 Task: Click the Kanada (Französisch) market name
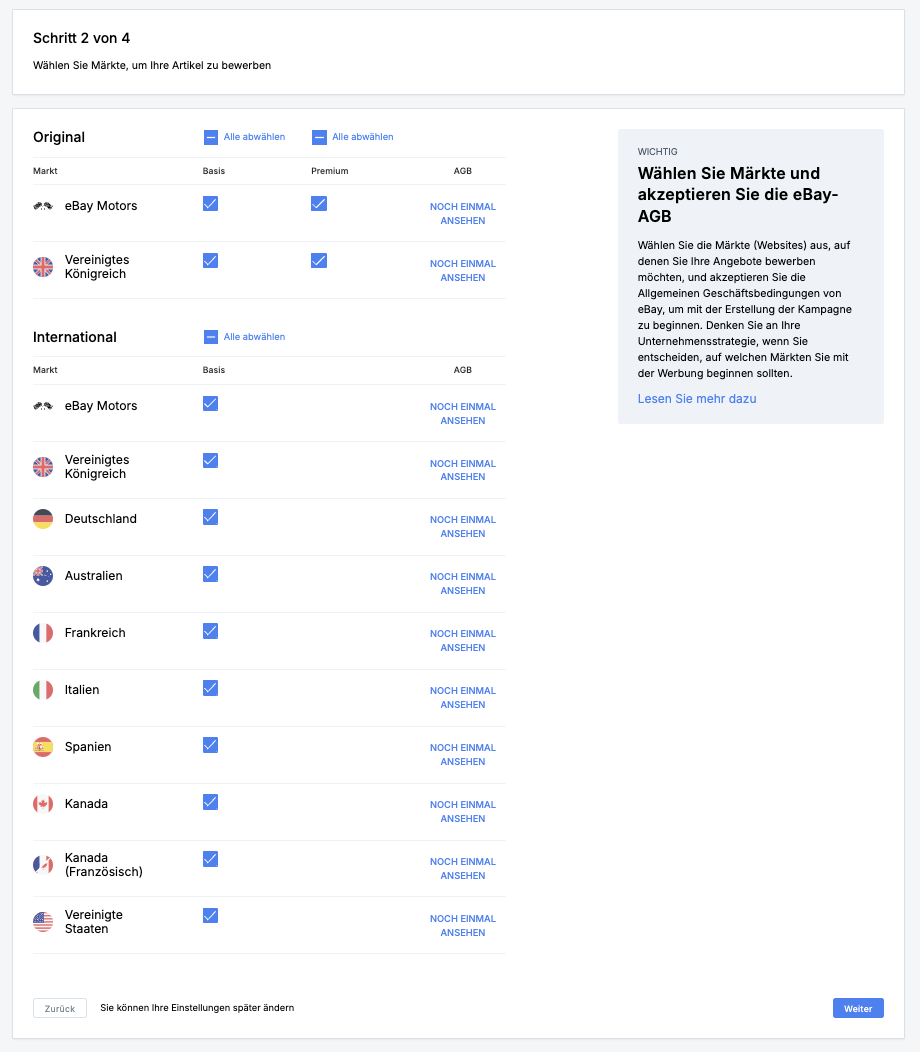[103, 865]
